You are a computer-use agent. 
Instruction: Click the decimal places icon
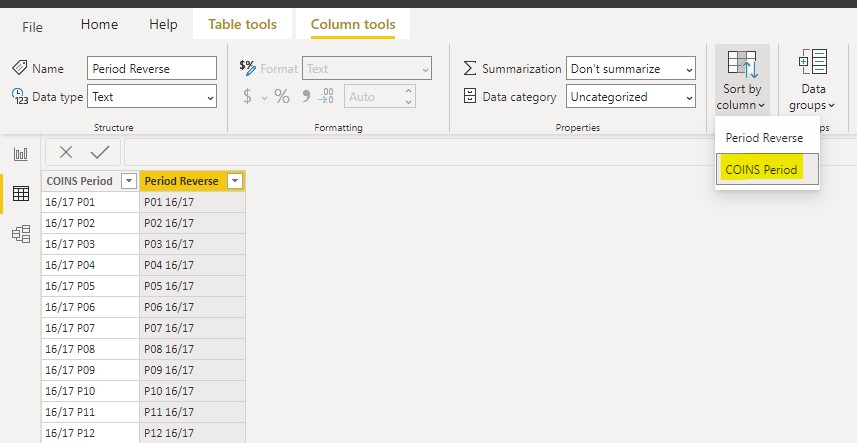[326, 96]
